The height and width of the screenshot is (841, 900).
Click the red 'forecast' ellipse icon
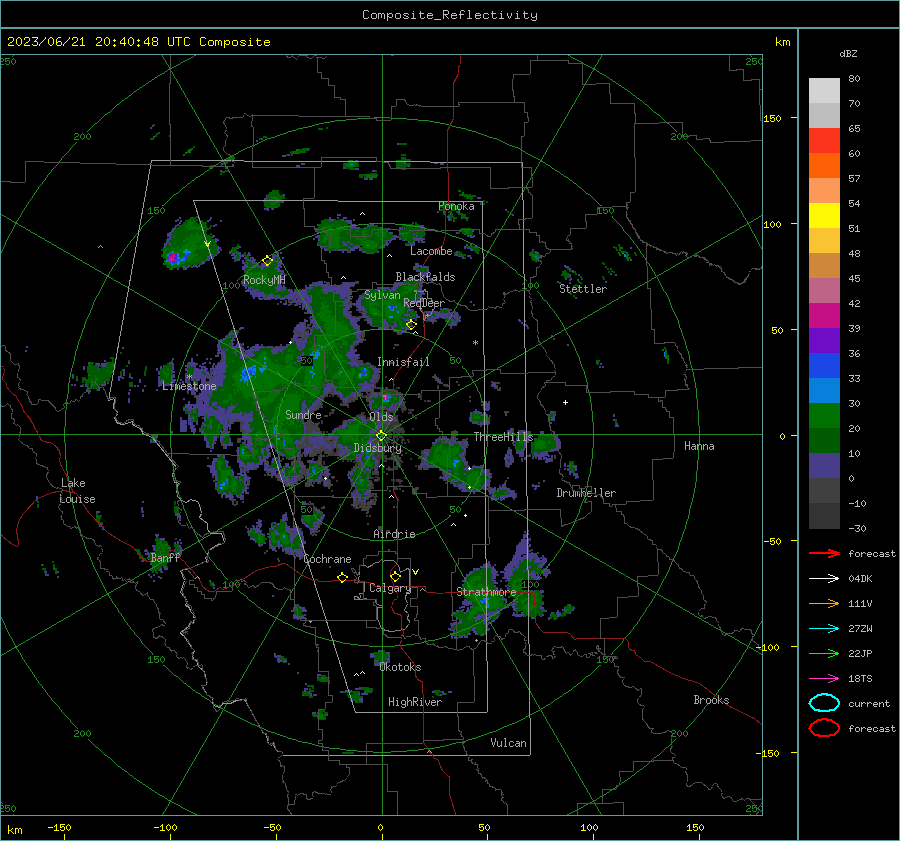pos(824,728)
